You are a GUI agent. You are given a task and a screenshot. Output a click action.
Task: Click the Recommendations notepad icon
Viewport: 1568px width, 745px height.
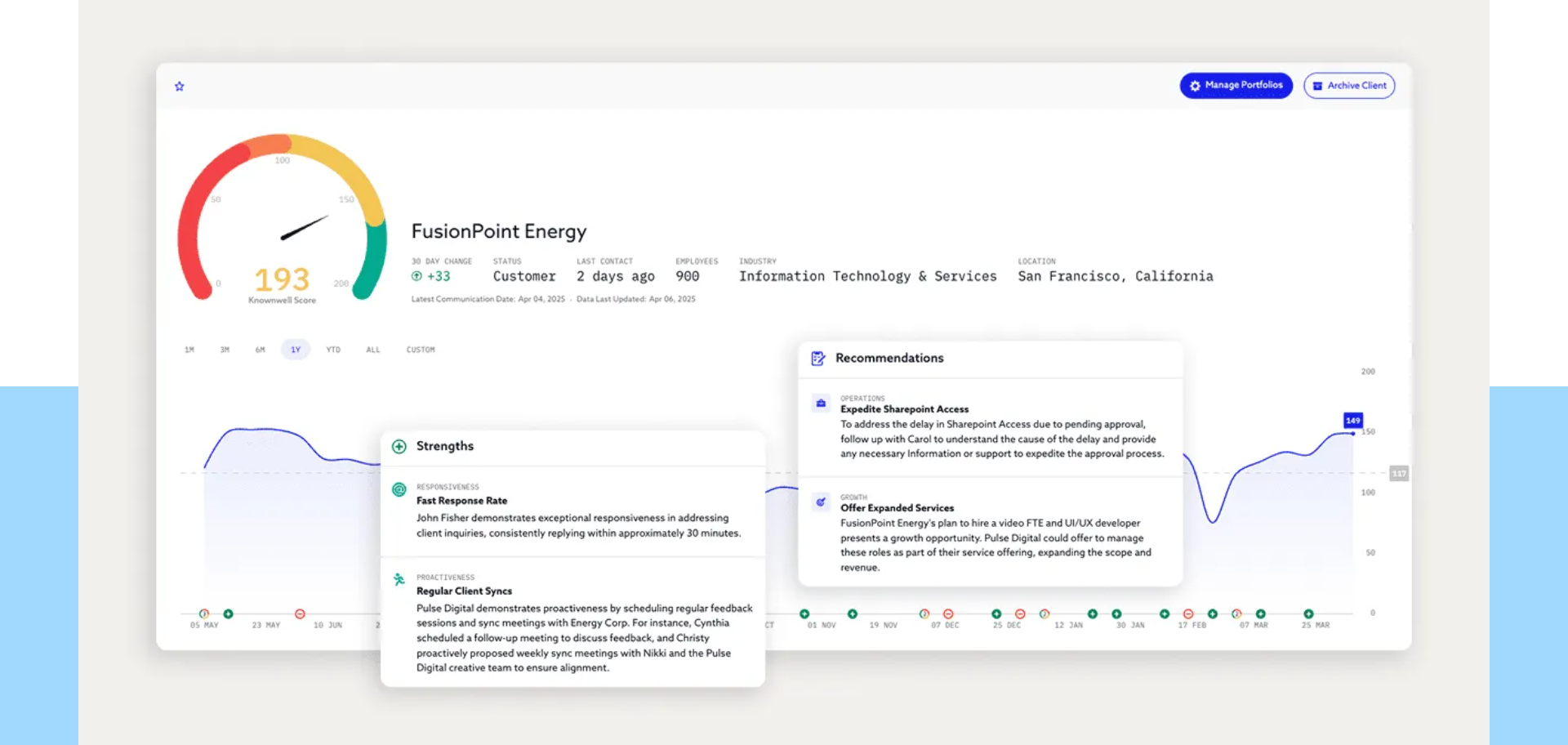point(817,359)
